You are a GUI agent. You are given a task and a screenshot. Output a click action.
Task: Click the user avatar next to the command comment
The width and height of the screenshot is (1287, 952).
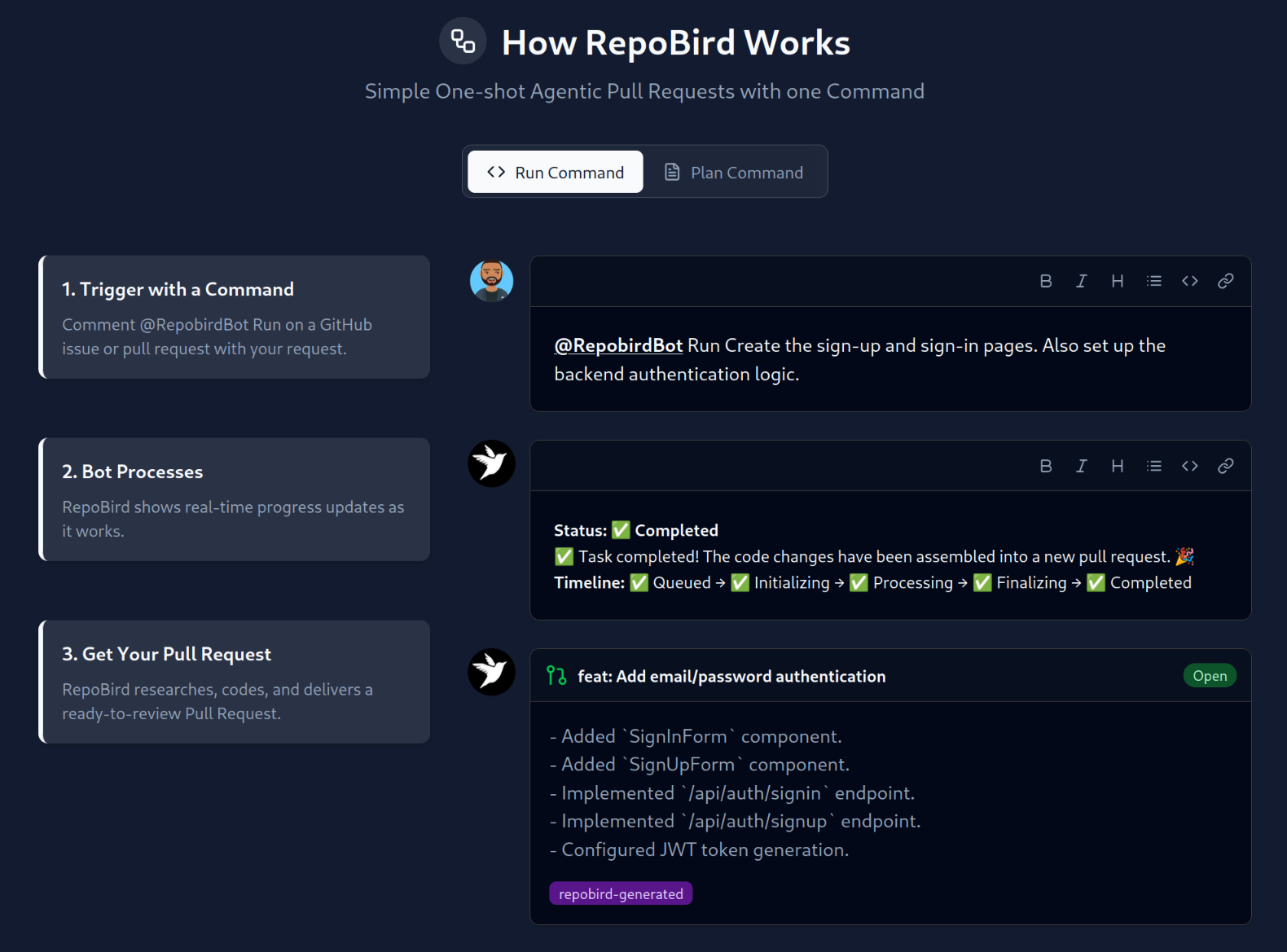[492, 281]
